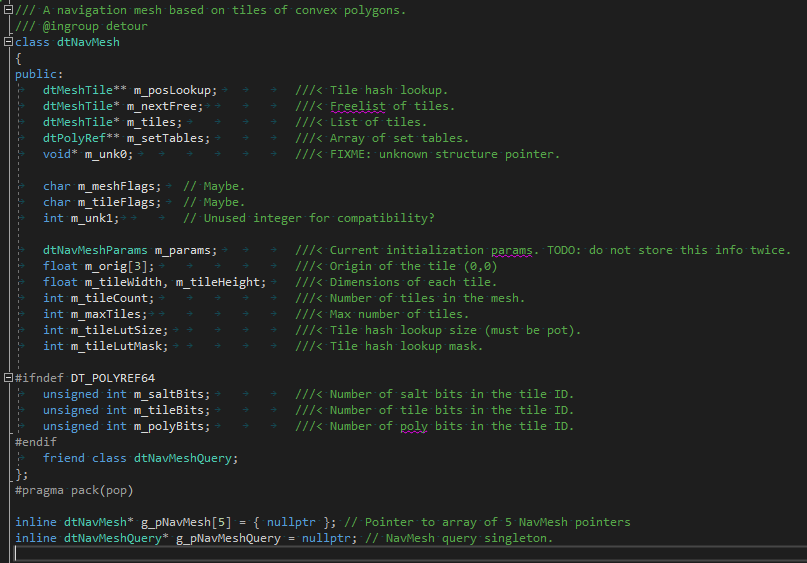Viewport: 807px width, 563px height.
Task: Collapse the dtNavMesh class block
Action: click(x=8, y=42)
